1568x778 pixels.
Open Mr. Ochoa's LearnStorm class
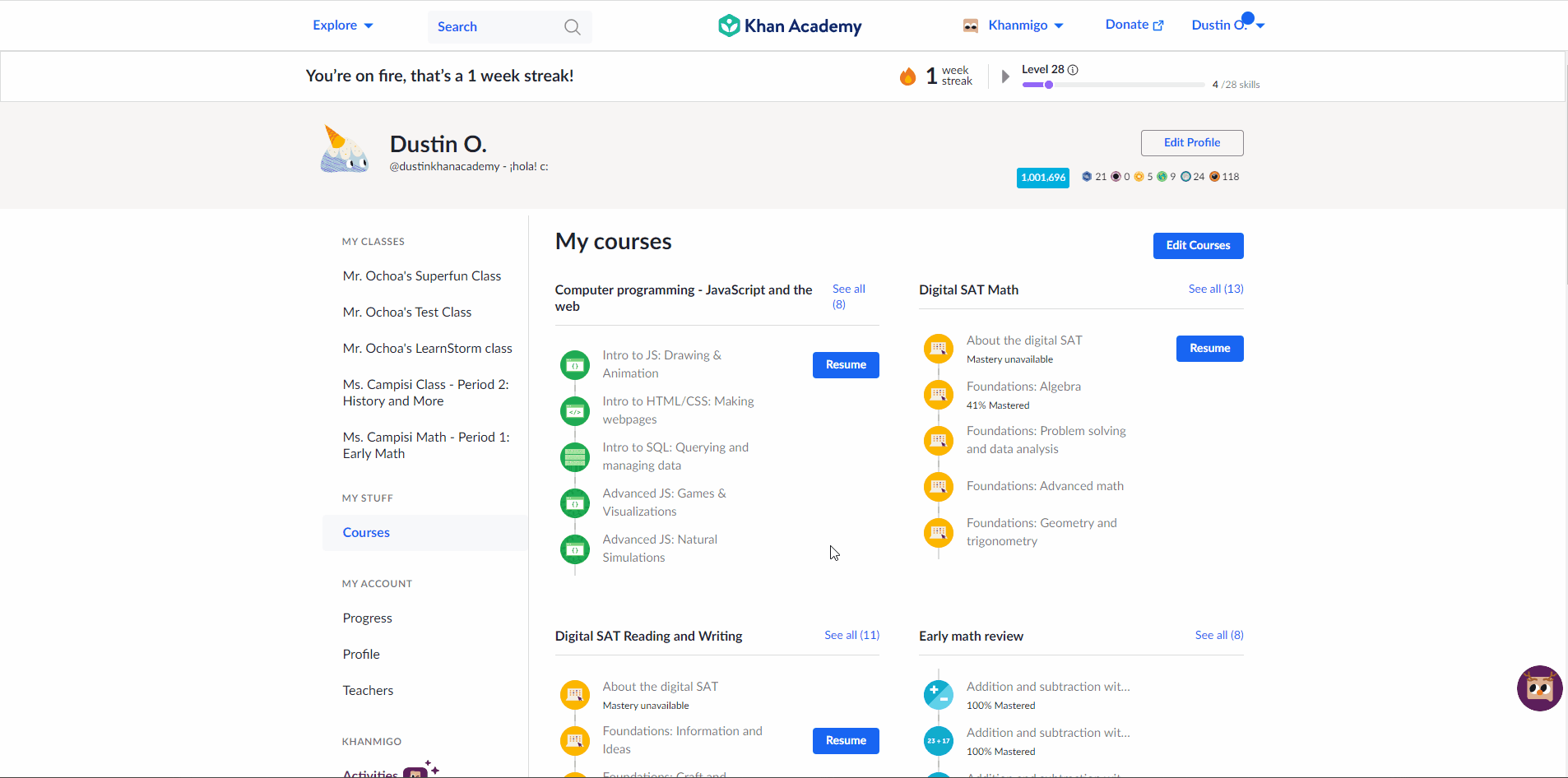tap(428, 349)
